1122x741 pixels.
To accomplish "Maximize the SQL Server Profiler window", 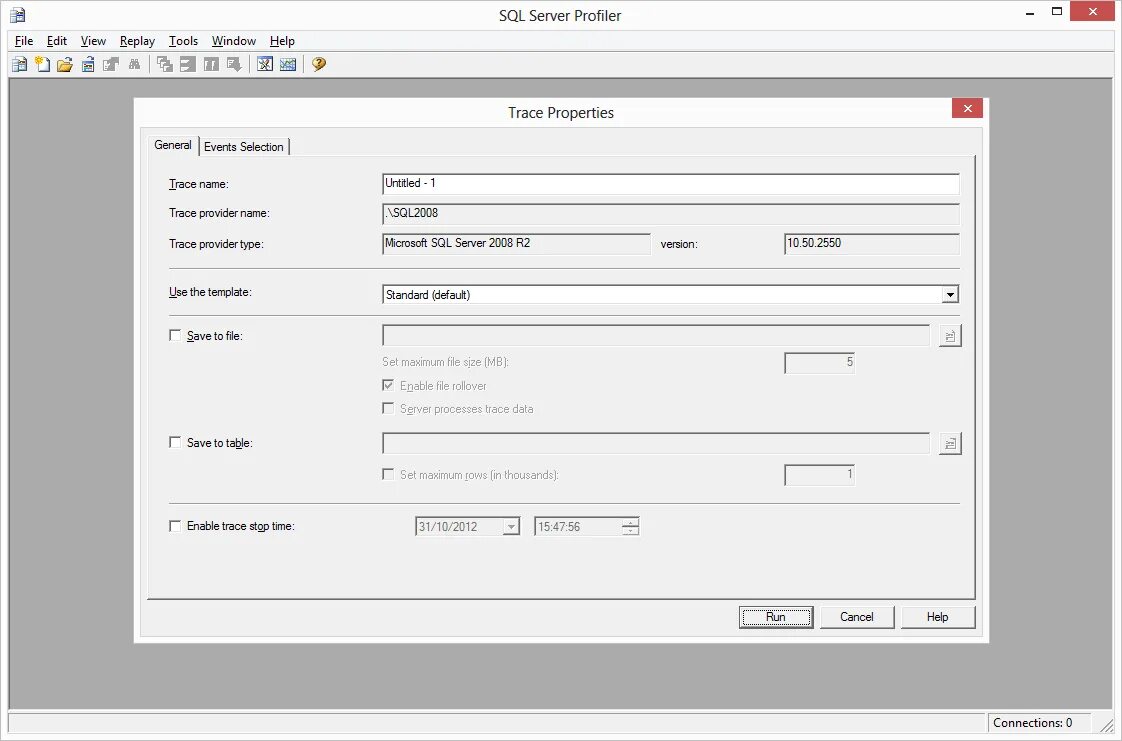I will tap(1057, 12).
